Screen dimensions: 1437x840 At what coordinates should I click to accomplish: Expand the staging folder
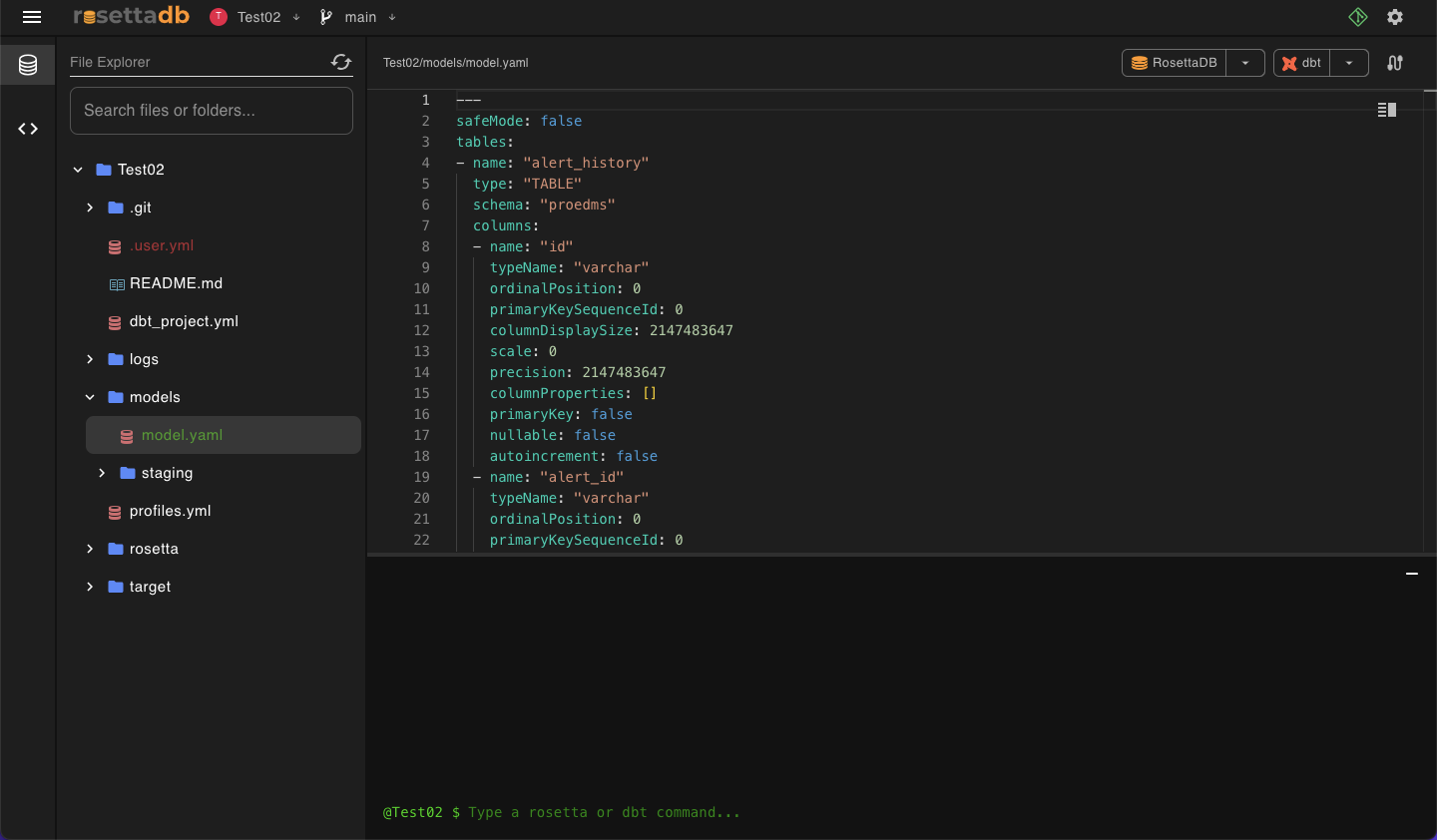(x=102, y=473)
